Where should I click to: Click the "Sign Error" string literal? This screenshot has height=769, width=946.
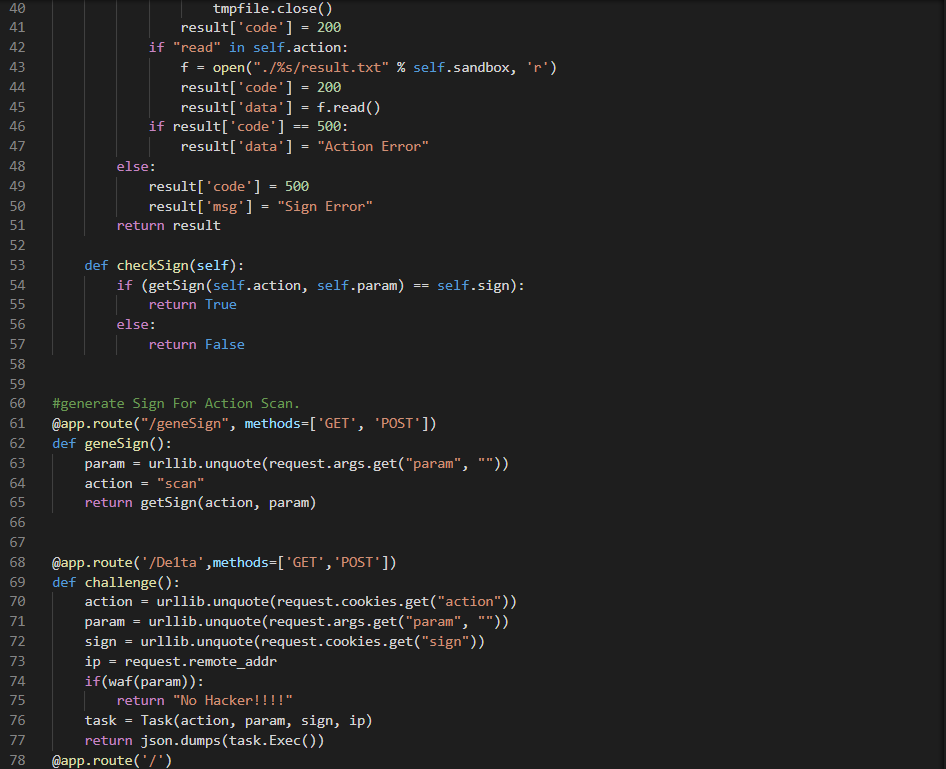325,206
